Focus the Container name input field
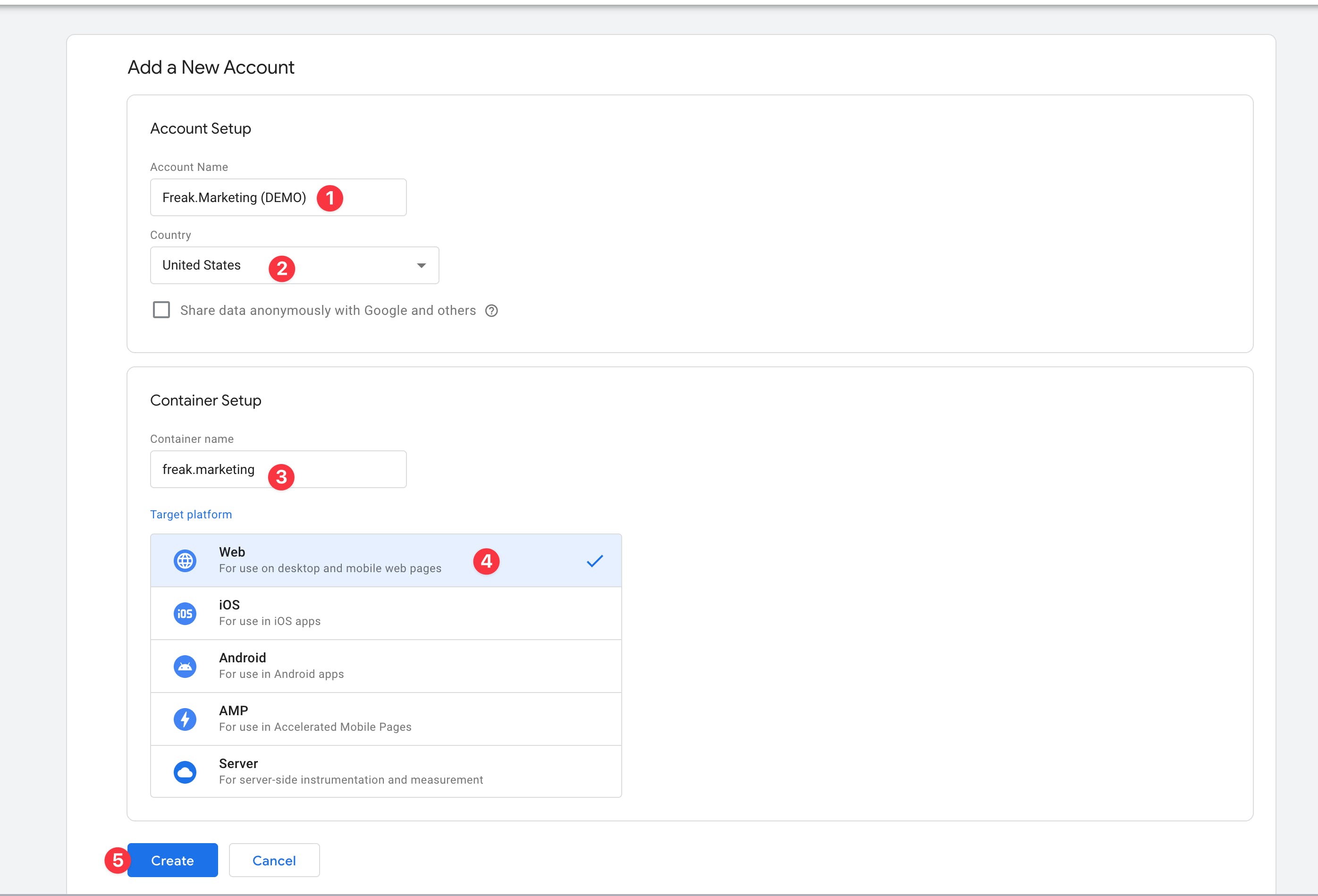The width and height of the screenshot is (1318, 896). pyautogui.click(x=278, y=470)
